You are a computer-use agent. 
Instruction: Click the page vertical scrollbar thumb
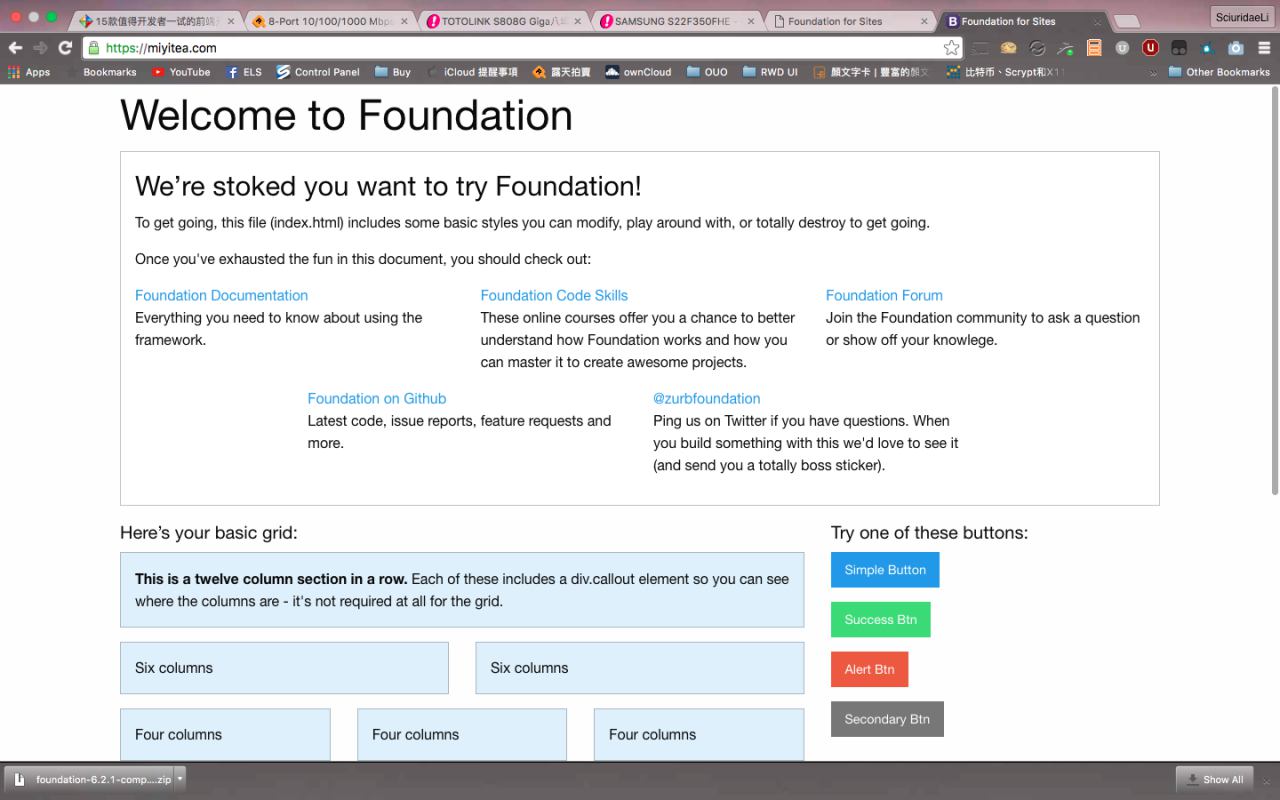pos(1274,290)
